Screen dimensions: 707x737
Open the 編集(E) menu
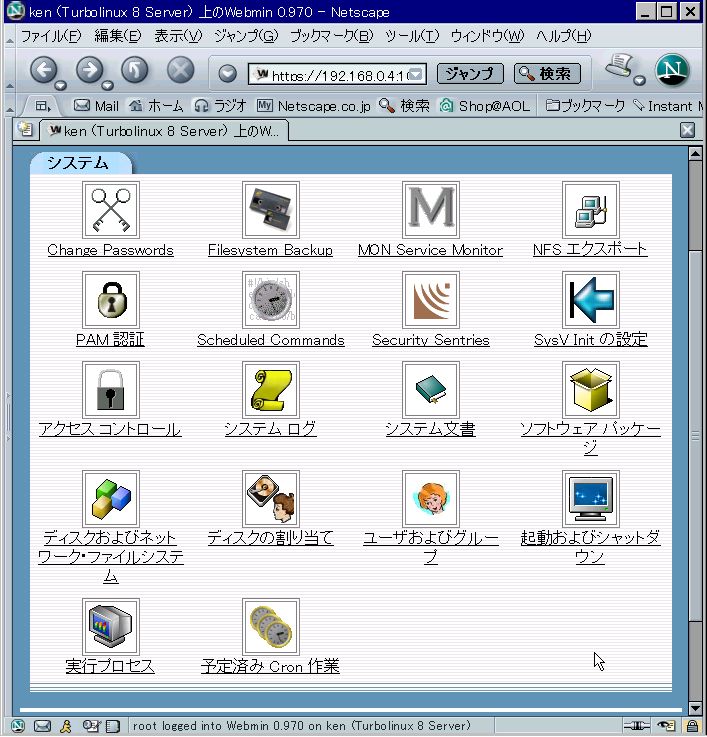pos(118,36)
